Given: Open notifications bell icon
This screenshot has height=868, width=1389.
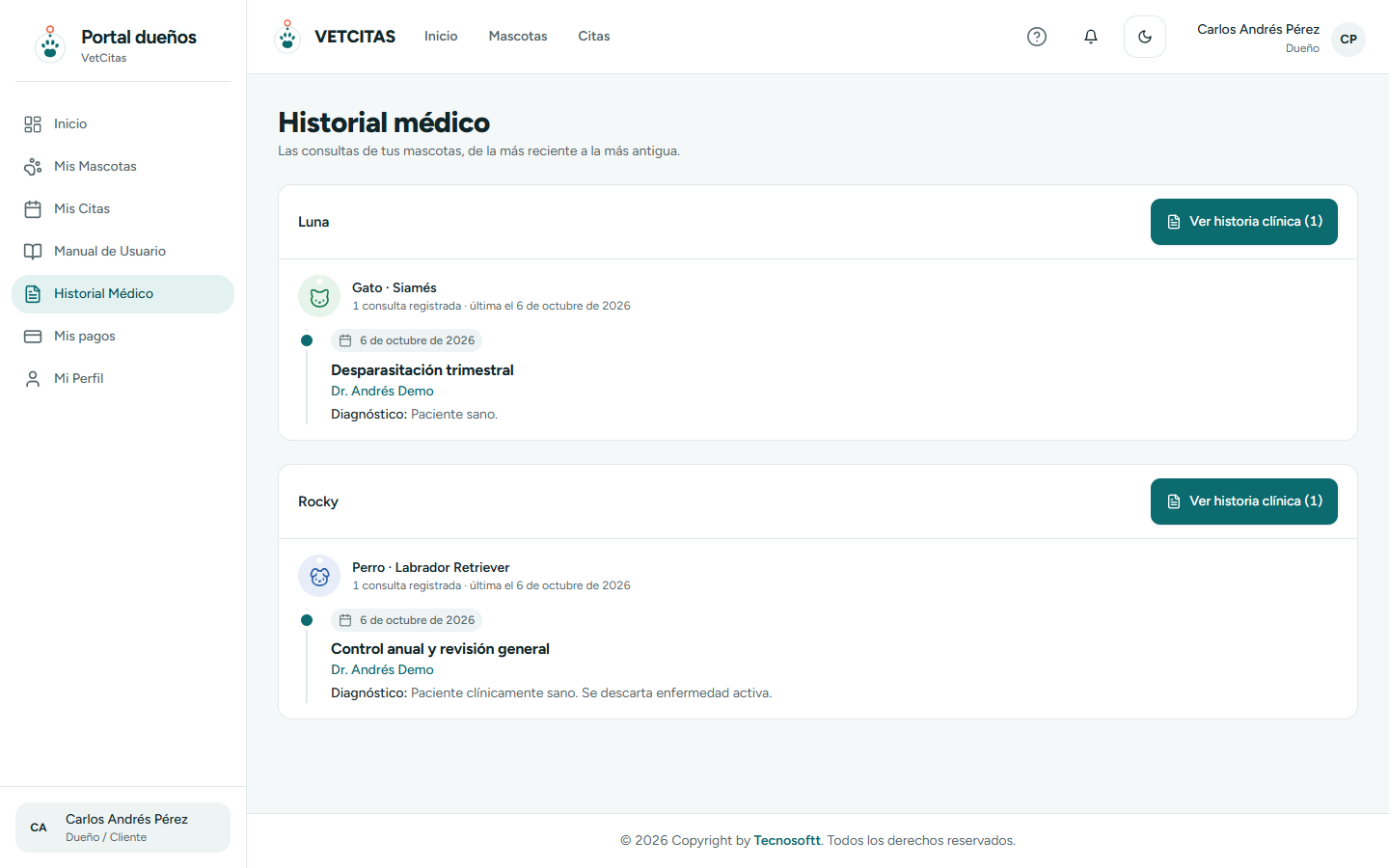Looking at the screenshot, I should (x=1091, y=37).
